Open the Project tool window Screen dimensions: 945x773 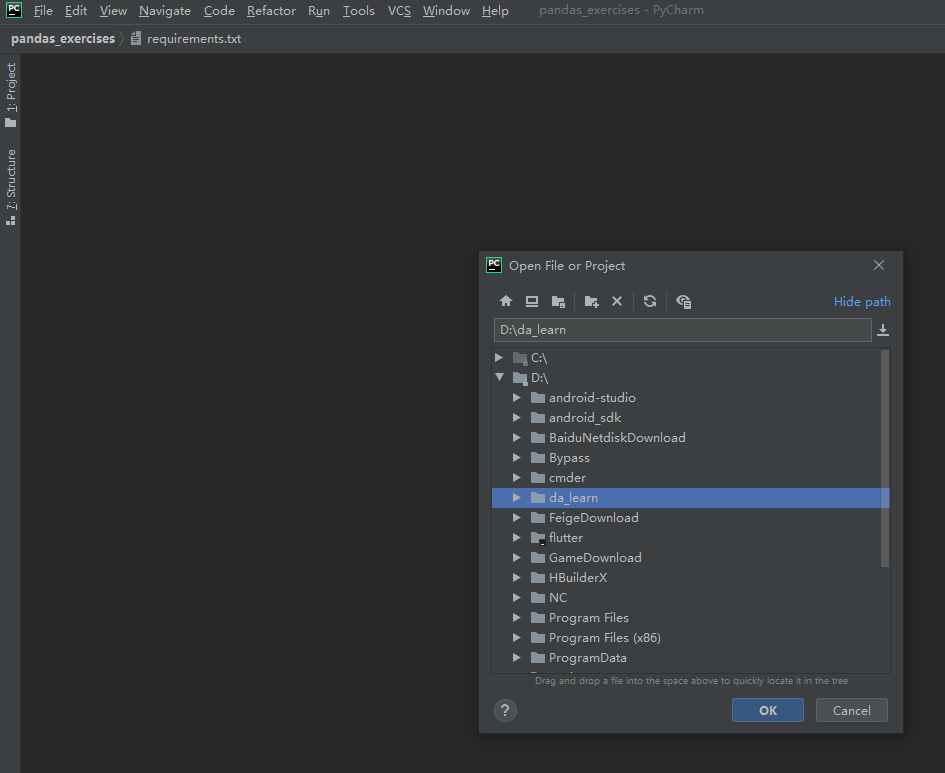[x=11, y=95]
